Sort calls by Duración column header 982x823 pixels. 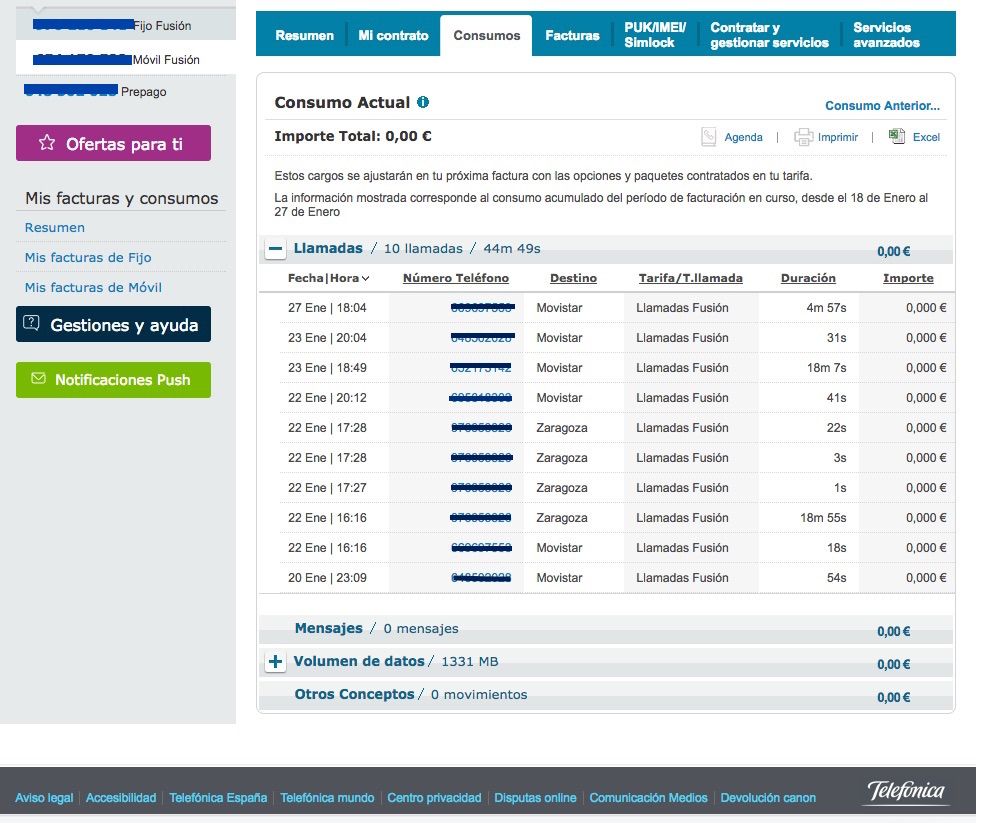click(808, 278)
